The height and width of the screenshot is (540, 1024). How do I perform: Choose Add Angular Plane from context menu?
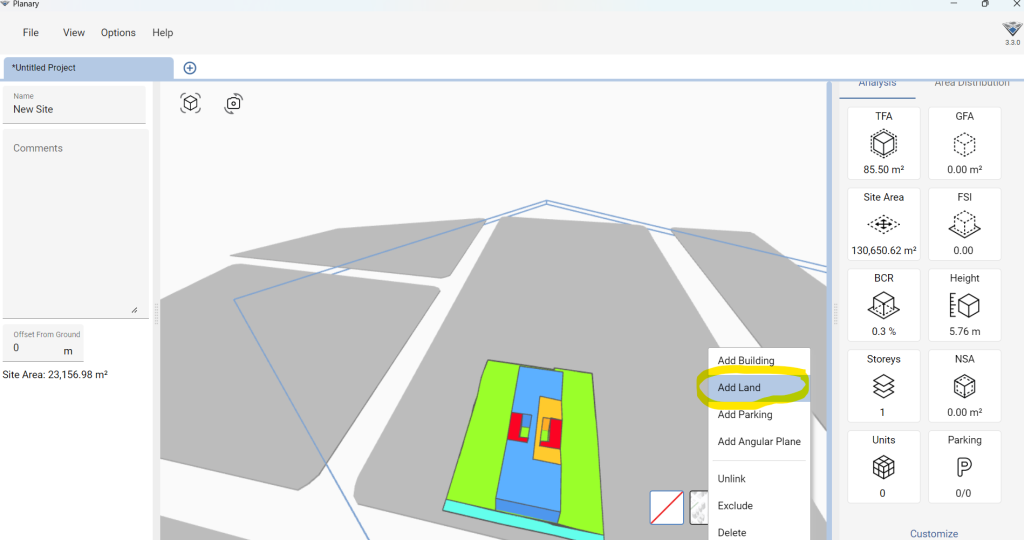coord(759,441)
